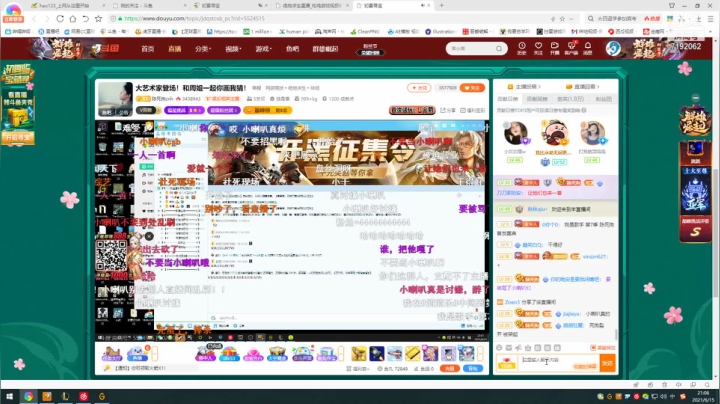720x404 pixels.
Task: Collapse the right floating sidebar minus button
Action: [696, 98]
